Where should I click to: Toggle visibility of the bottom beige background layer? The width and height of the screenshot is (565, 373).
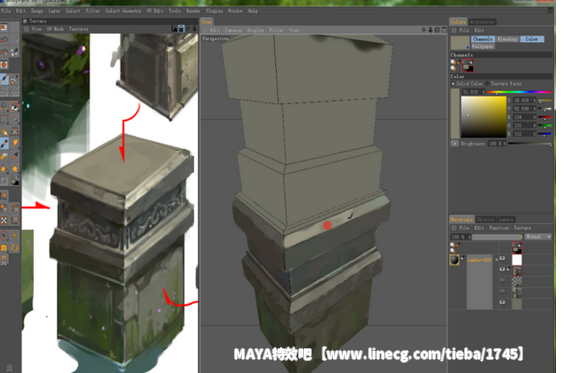coord(502,302)
